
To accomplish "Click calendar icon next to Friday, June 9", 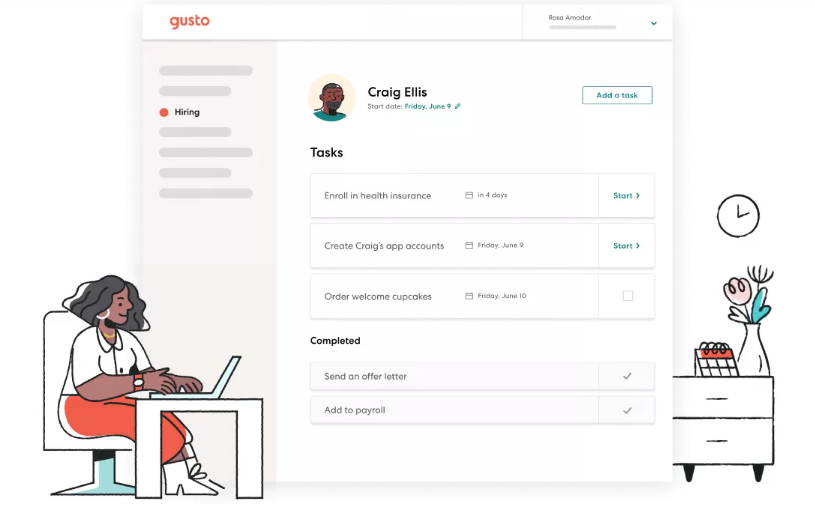I will [469, 245].
